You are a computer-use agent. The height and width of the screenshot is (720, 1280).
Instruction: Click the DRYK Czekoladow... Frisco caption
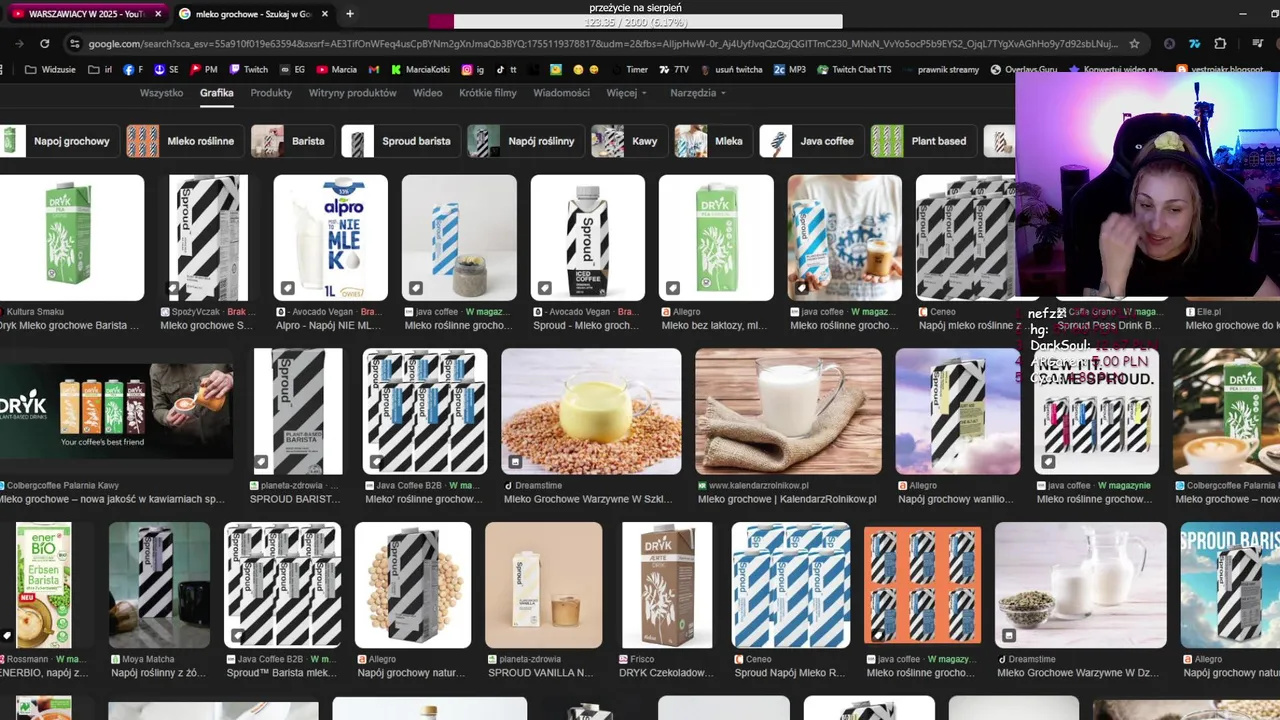667,673
